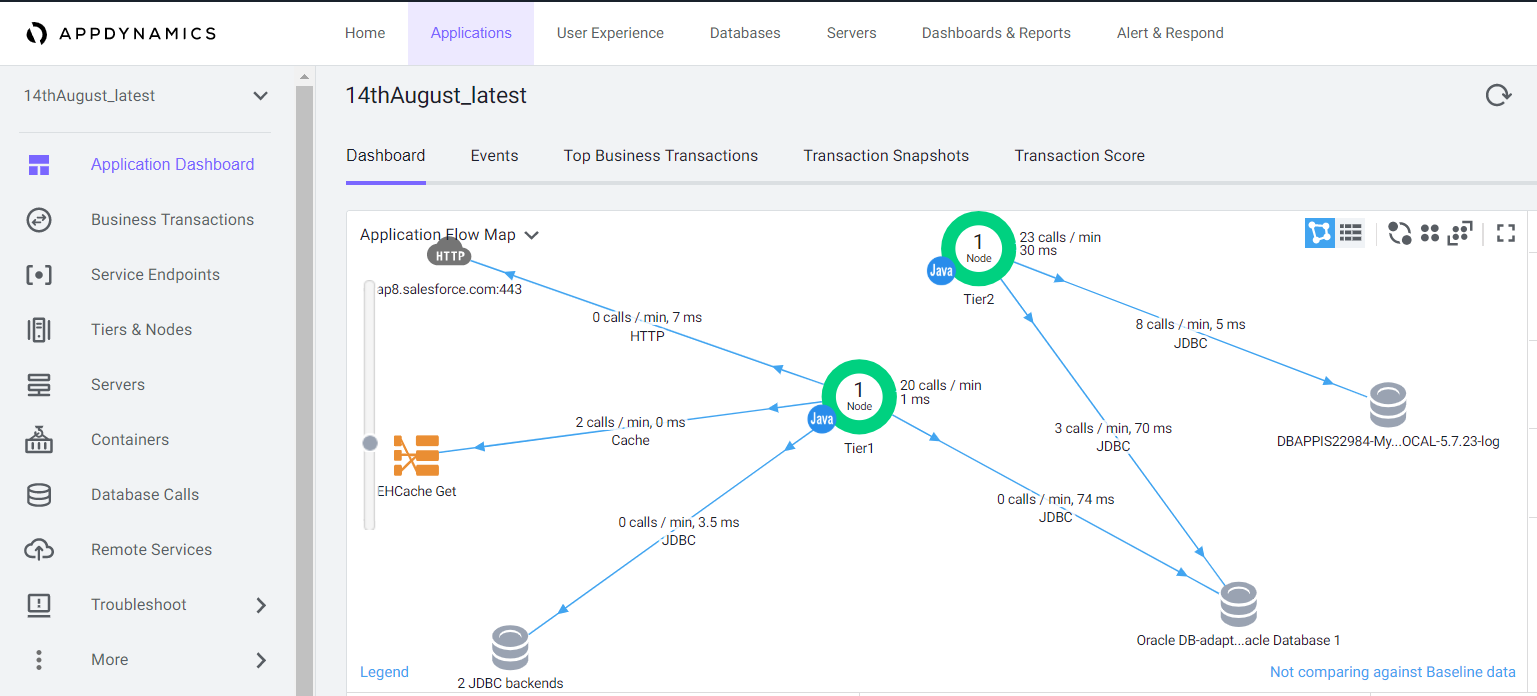Switch to flow map view icon
Viewport: 1537px width, 696px height.
click(1320, 233)
